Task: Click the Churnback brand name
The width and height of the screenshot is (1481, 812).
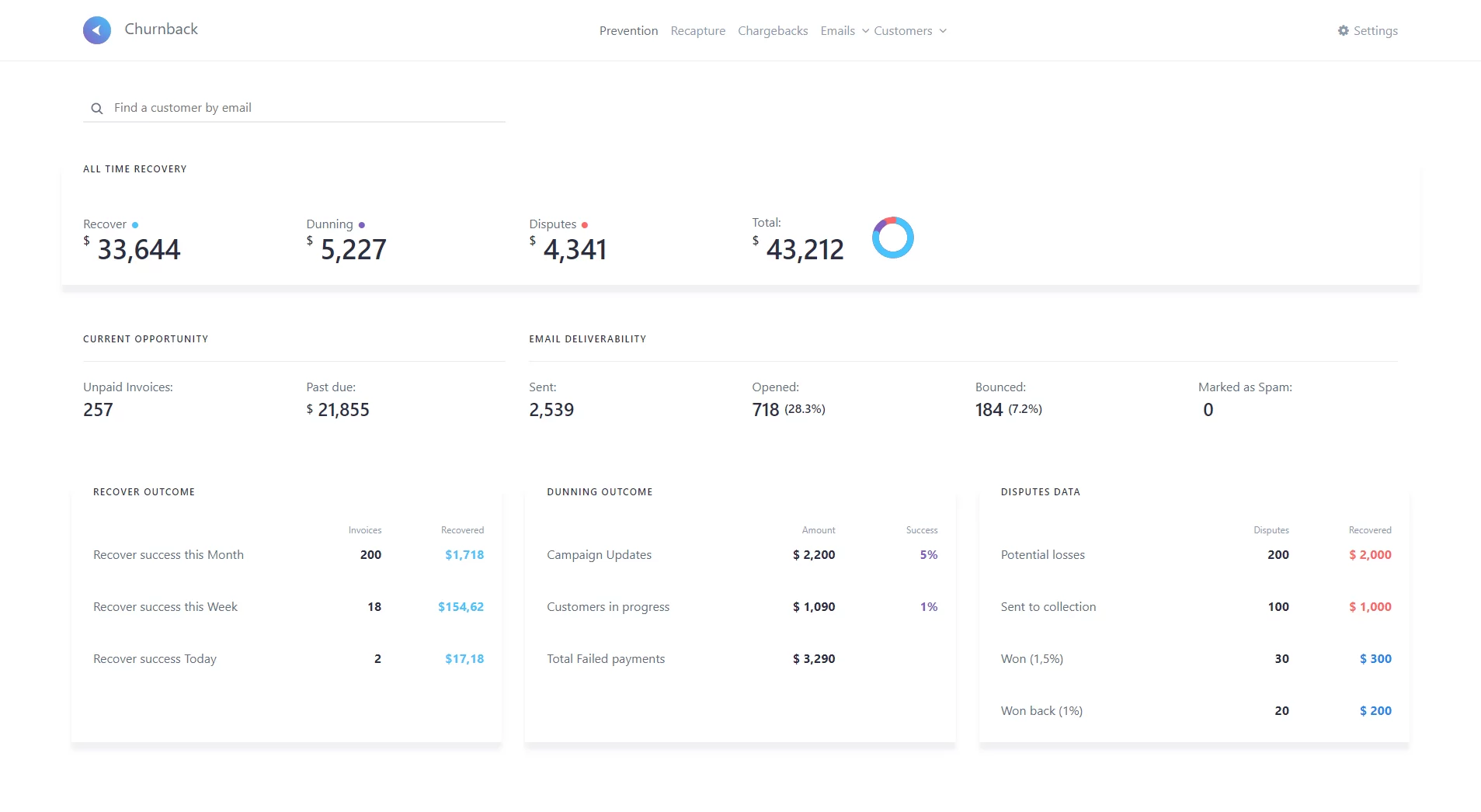Action: coord(161,29)
